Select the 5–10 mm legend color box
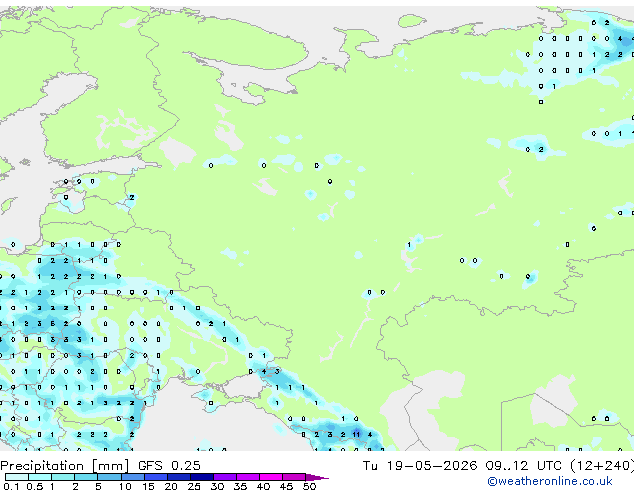634x490 pixels. pyautogui.click(x=109, y=477)
